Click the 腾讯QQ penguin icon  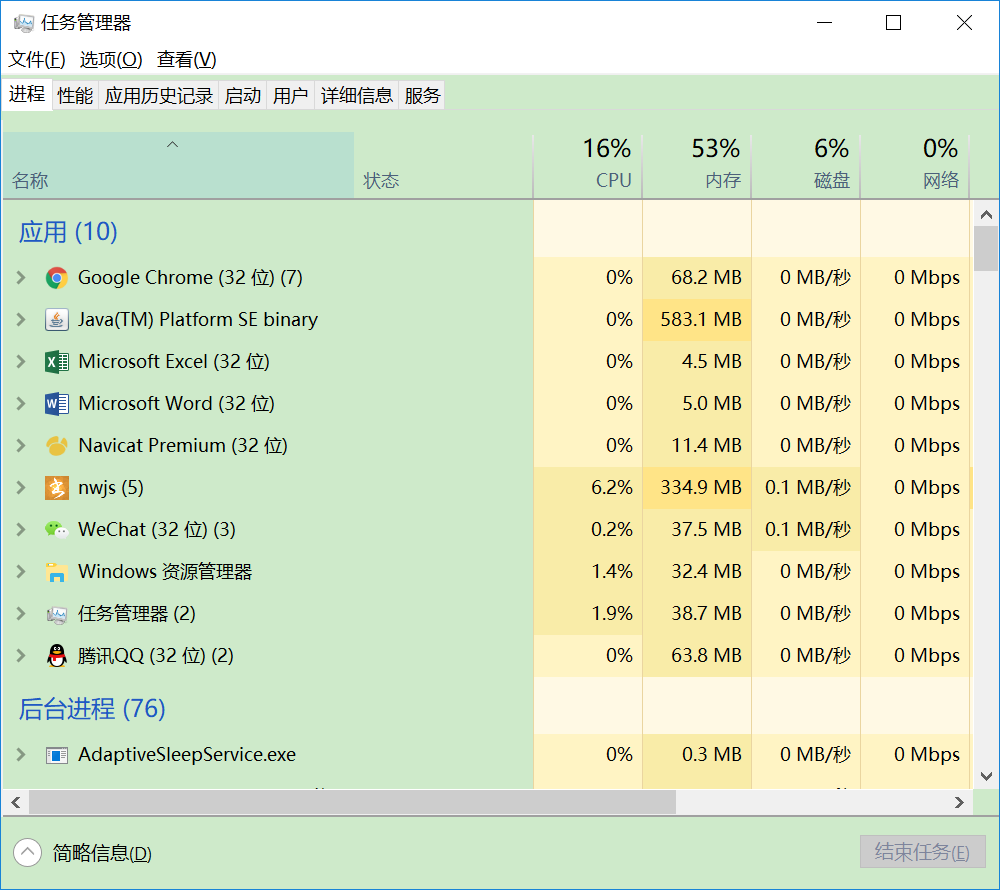pyautogui.click(x=57, y=655)
